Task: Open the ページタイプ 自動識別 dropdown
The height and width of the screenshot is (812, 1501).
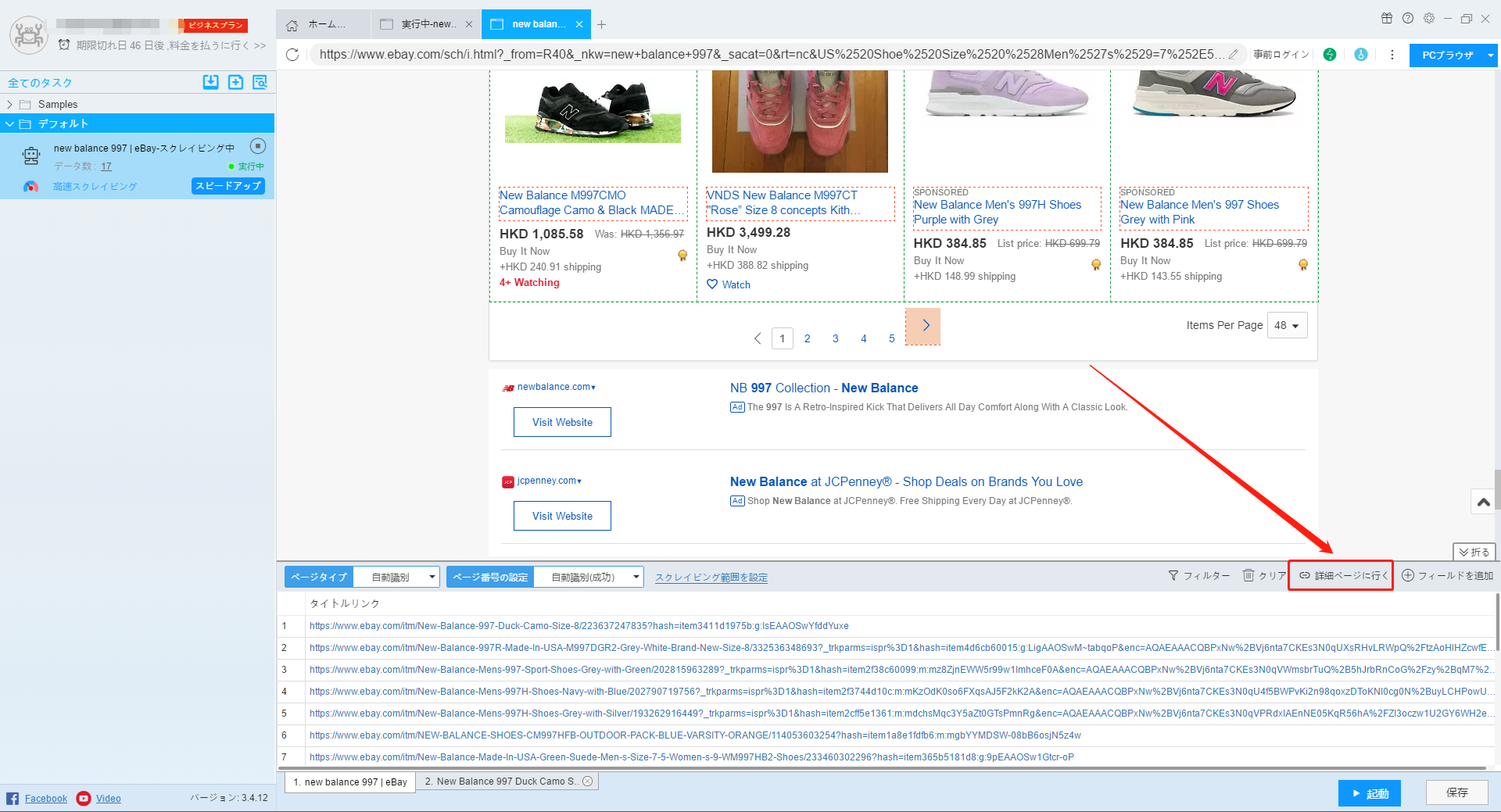Action: 396,577
